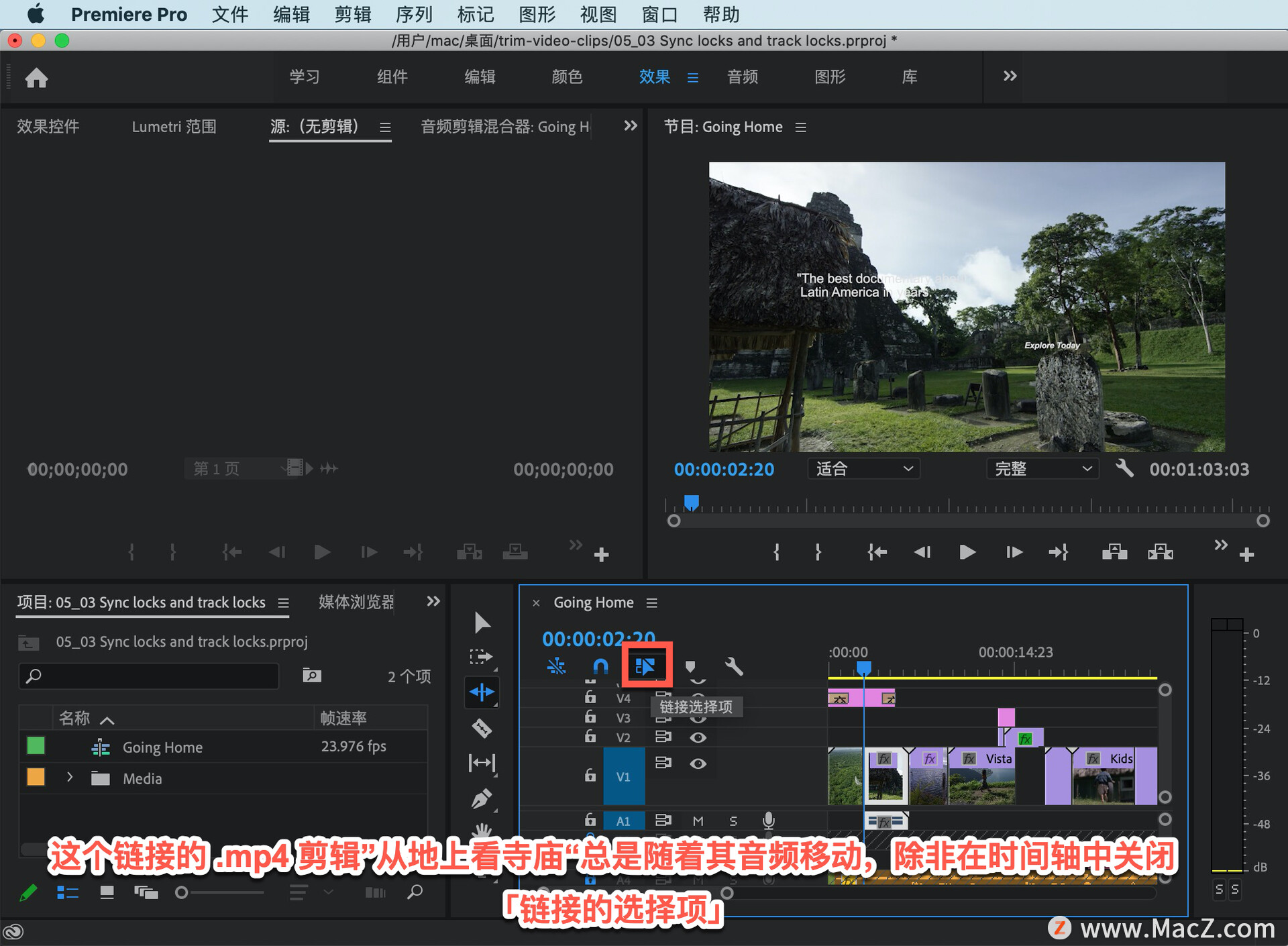
Task: Open the zoom level dropdown showing 适合
Action: click(x=863, y=468)
